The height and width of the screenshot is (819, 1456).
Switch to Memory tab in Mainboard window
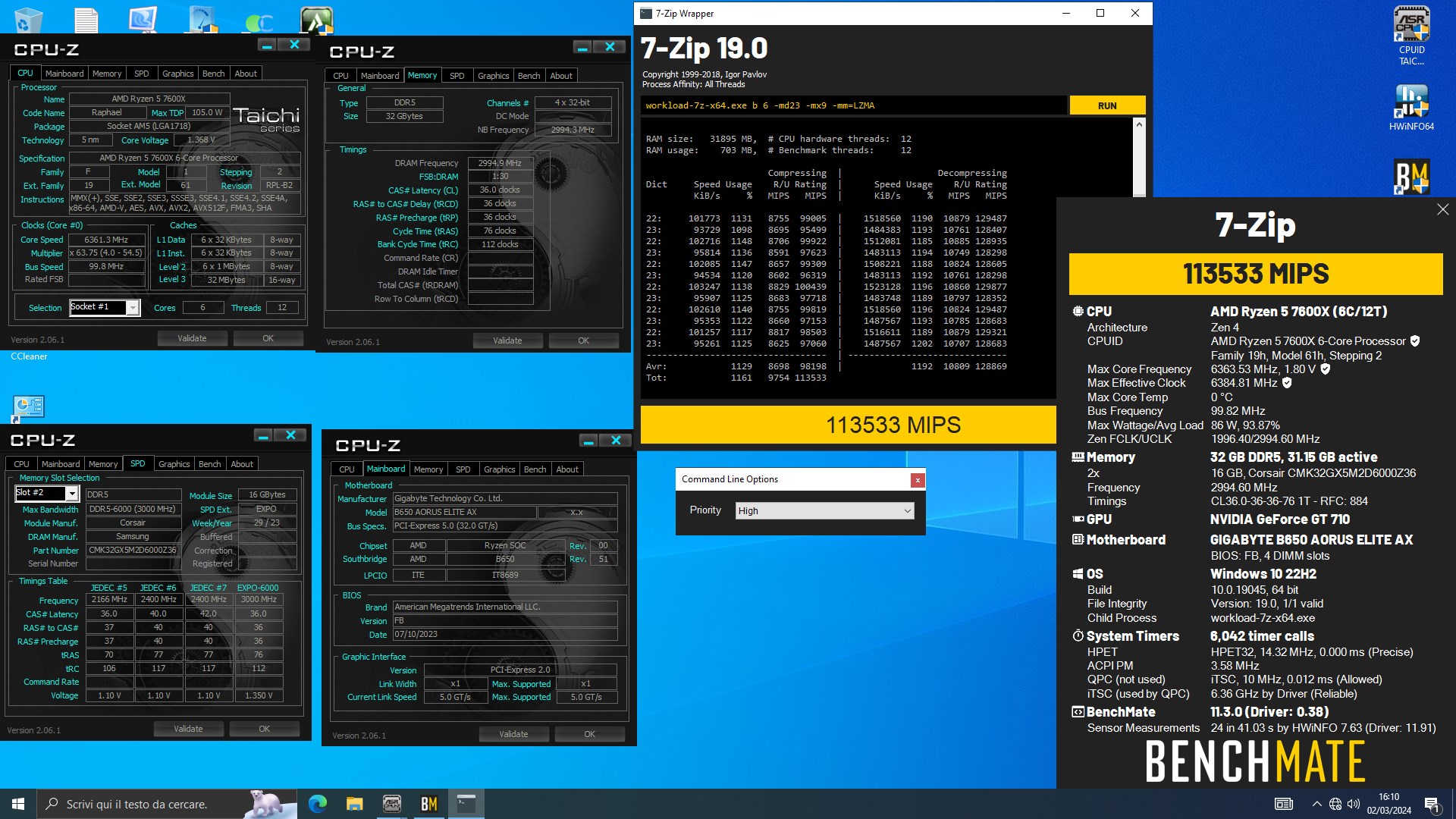pyautogui.click(x=428, y=469)
